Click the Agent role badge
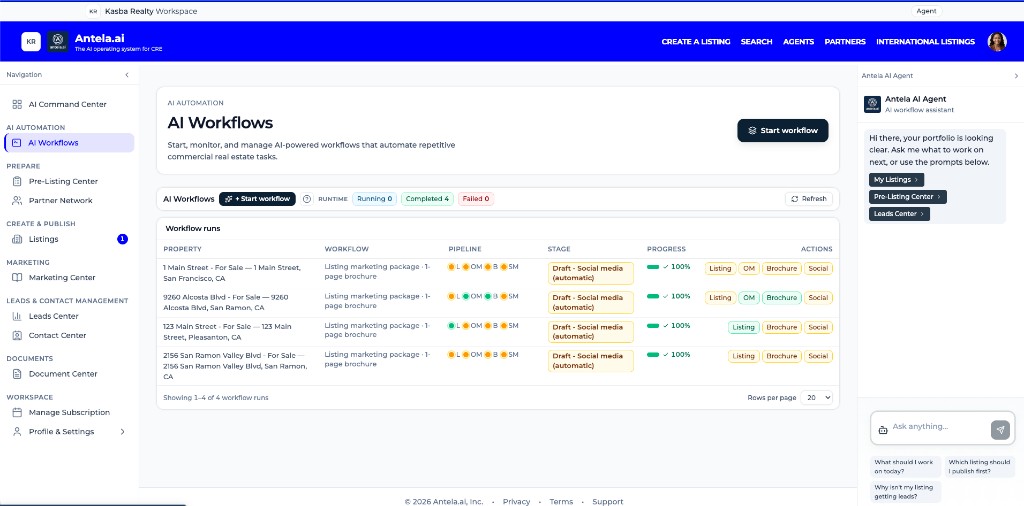The image size is (1024, 506). [926, 11]
